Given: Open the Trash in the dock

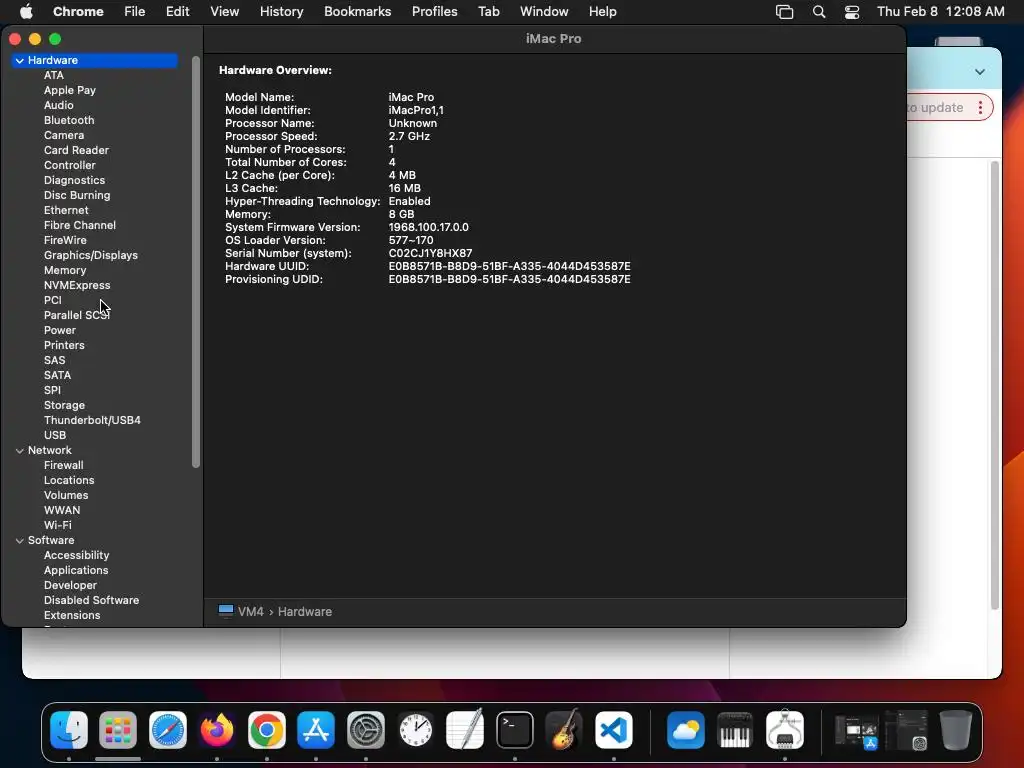Looking at the screenshot, I should 956,729.
